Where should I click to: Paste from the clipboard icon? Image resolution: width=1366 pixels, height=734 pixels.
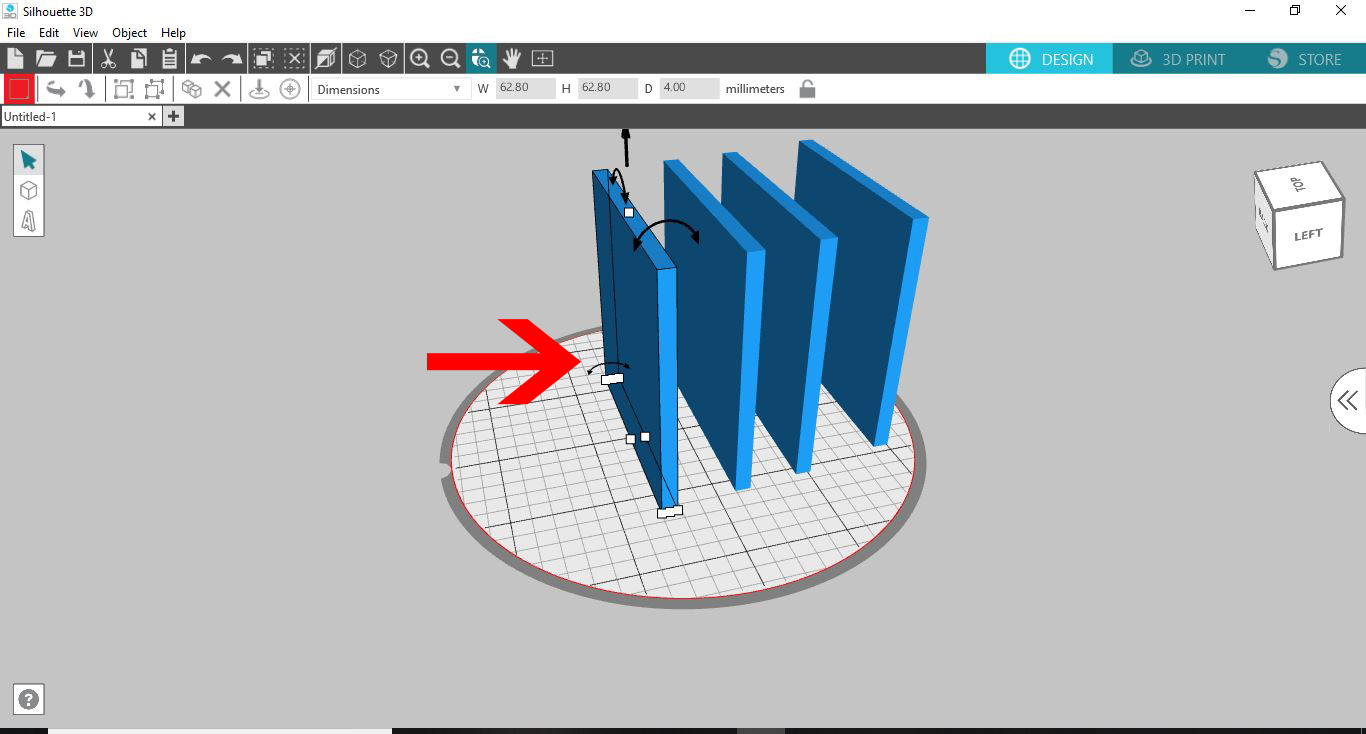coord(170,58)
